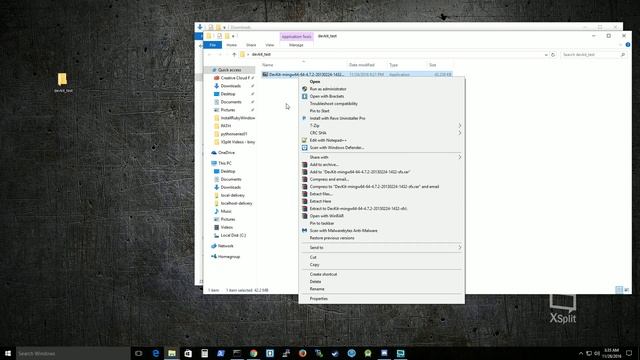Open the File ribbon tab
This screenshot has width=640, height=360.
tap(213, 45)
